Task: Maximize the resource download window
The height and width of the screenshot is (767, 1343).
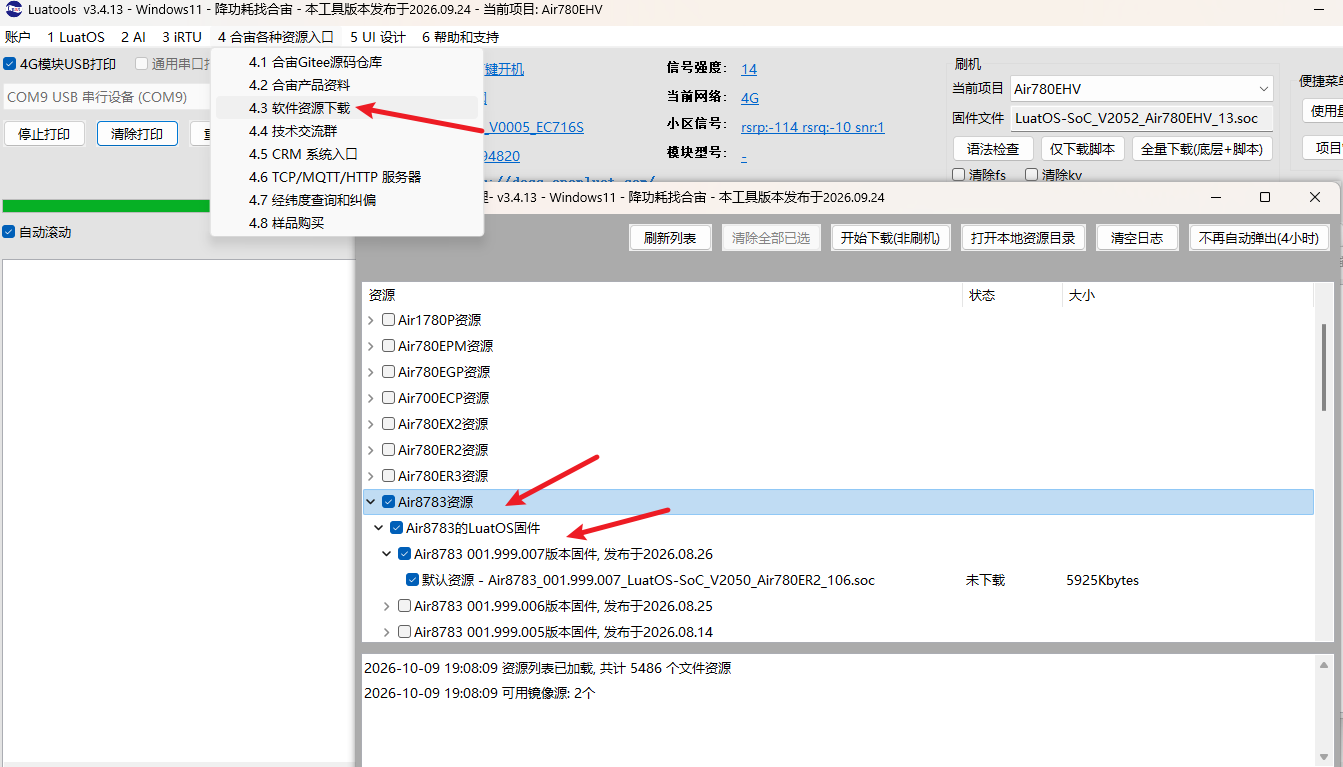Action: tap(1264, 197)
